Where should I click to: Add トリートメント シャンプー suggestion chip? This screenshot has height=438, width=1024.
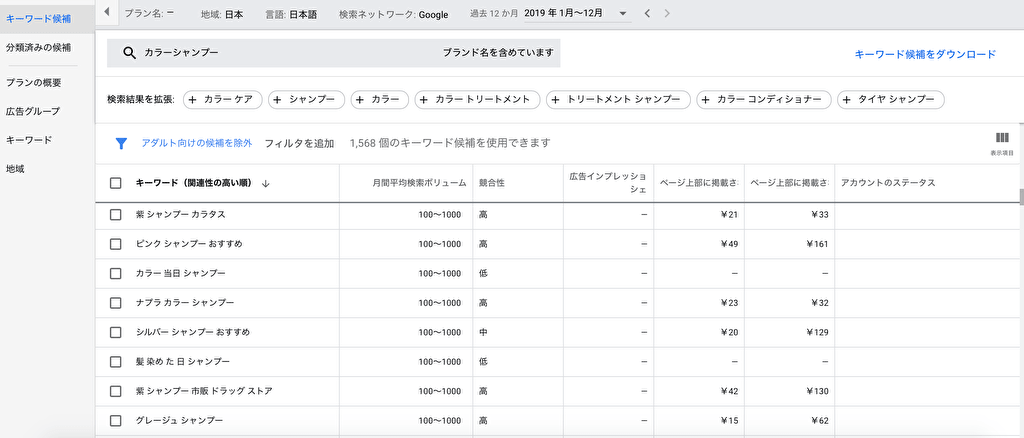(618, 100)
